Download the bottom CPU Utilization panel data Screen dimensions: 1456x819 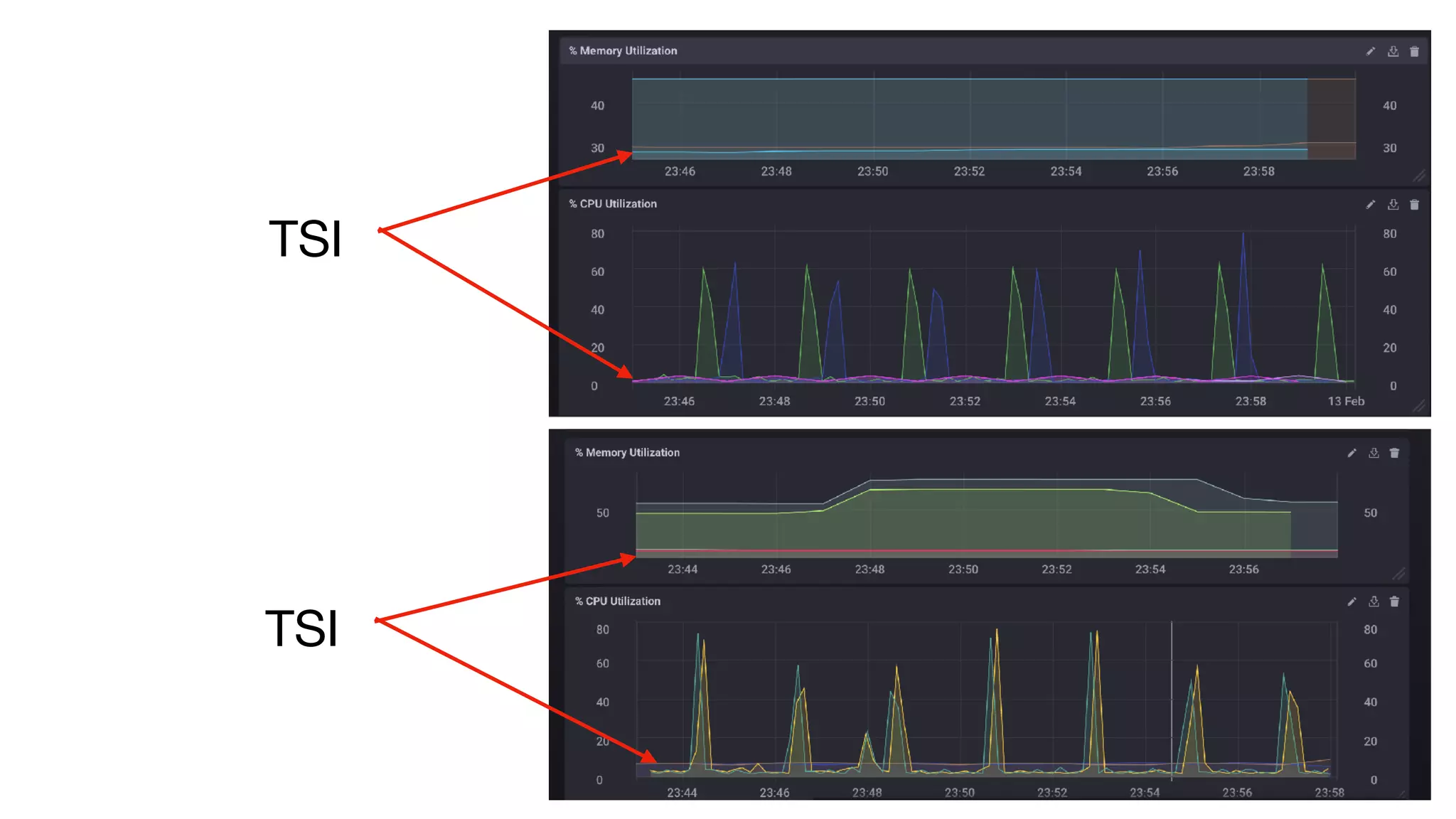pyautogui.click(x=1374, y=601)
